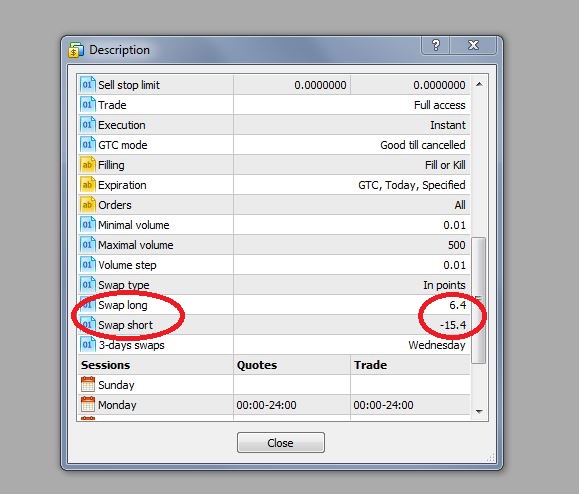Click the Maximal volume row

coord(274,245)
